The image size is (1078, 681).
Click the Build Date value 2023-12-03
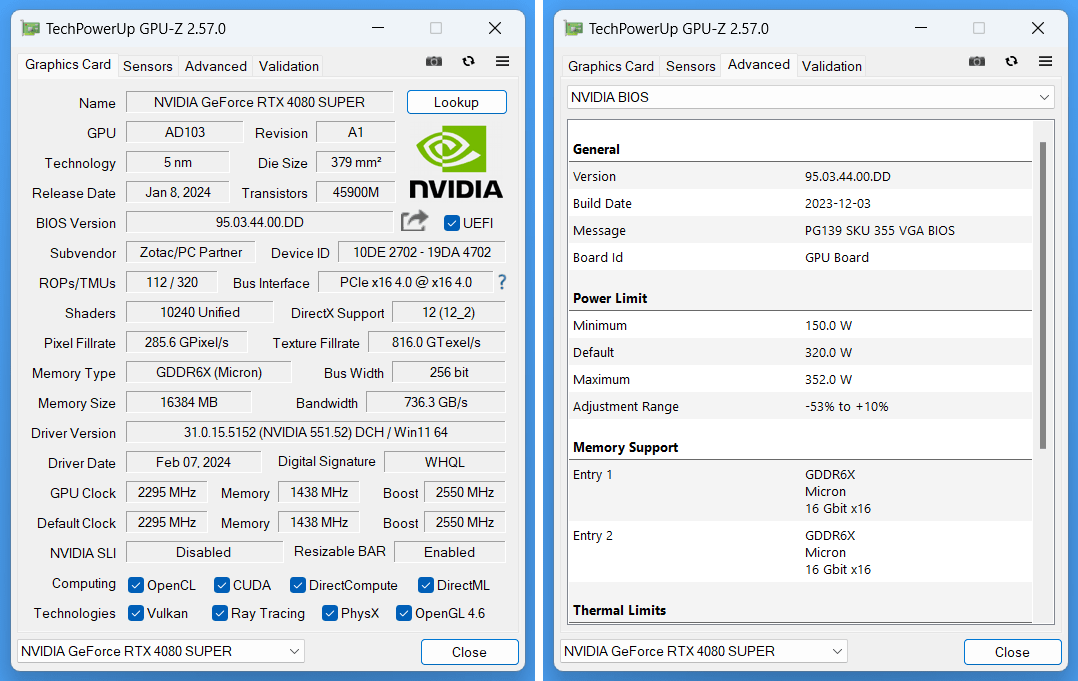click(x=837, y=203)
